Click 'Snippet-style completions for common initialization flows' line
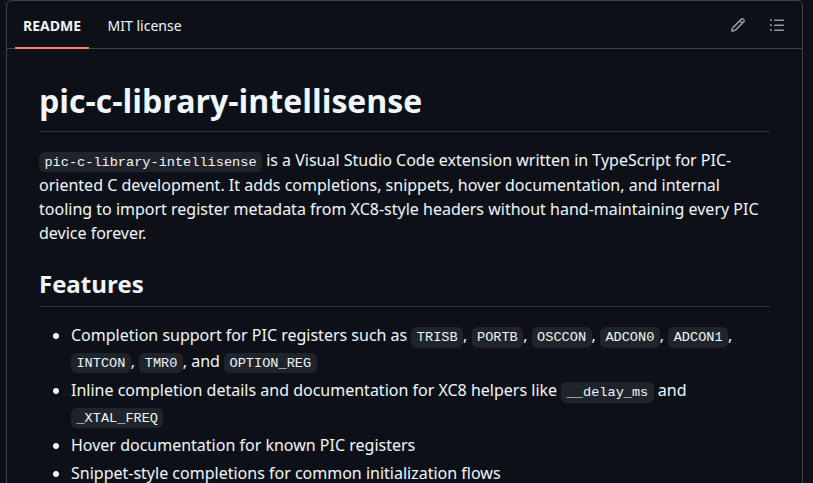The height and width of the screenshot is (483, 813). (286, 474)
